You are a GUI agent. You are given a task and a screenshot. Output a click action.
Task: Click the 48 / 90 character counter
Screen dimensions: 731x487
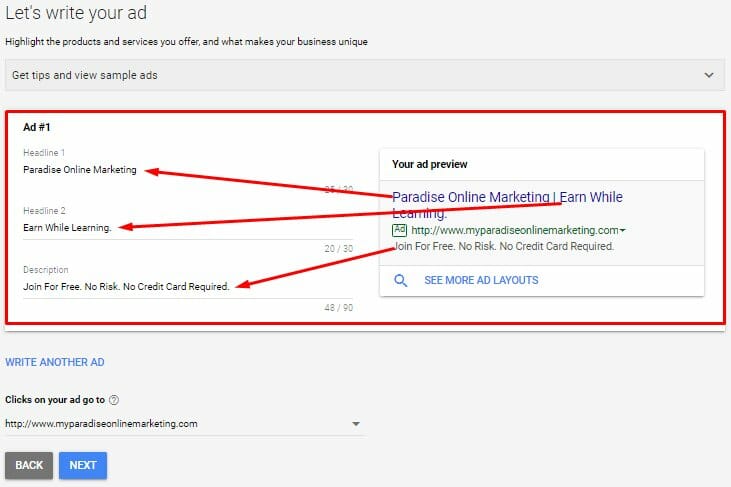coord(339,308)
